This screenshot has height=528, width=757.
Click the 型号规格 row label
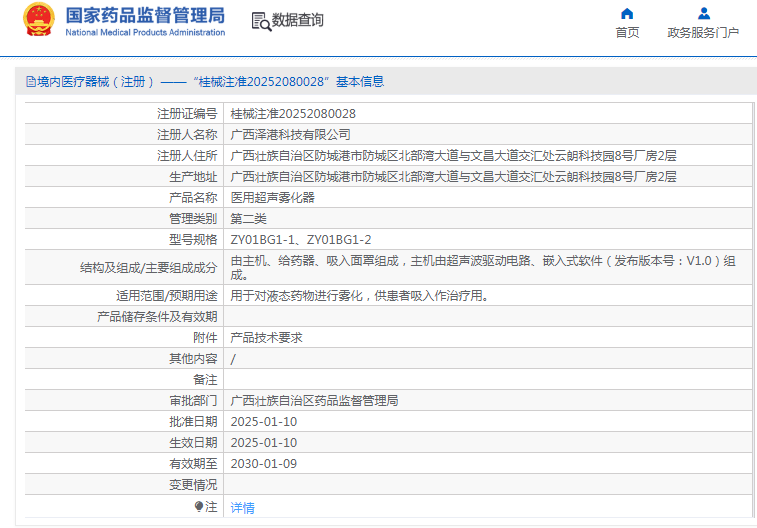click(x=193, y=240)
